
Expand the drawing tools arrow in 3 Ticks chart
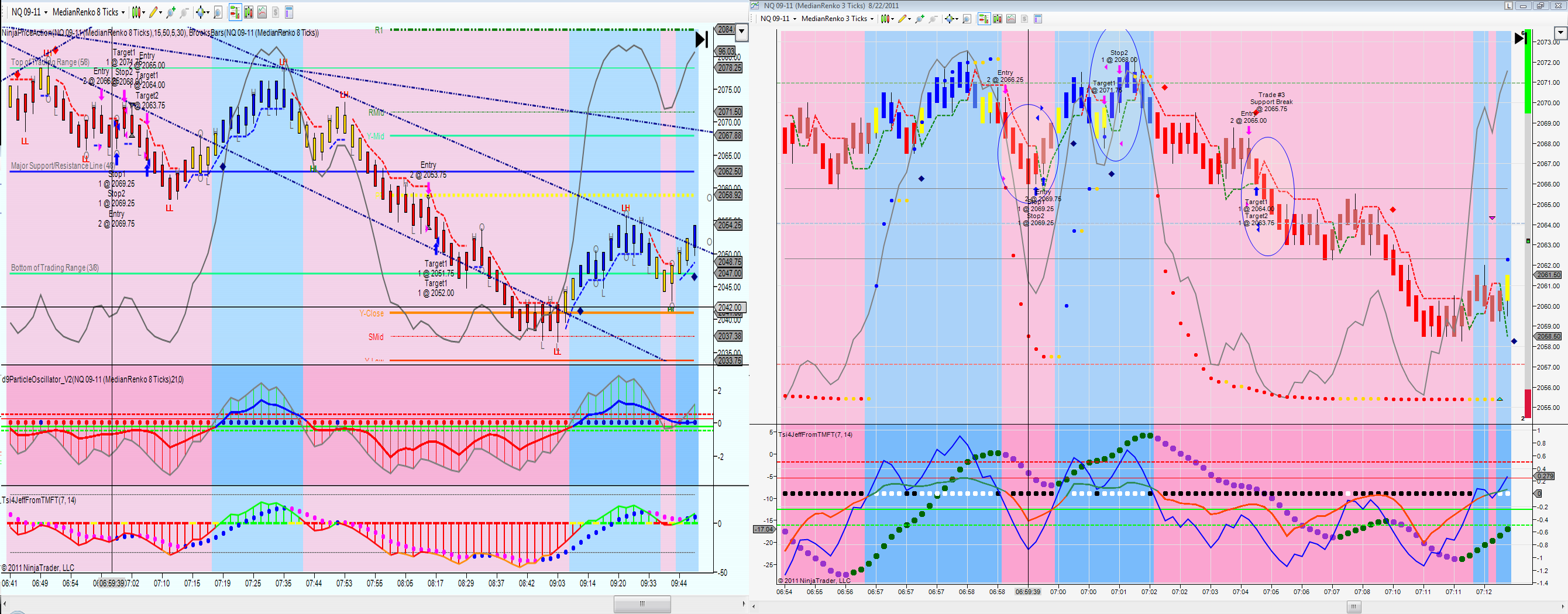909,19
